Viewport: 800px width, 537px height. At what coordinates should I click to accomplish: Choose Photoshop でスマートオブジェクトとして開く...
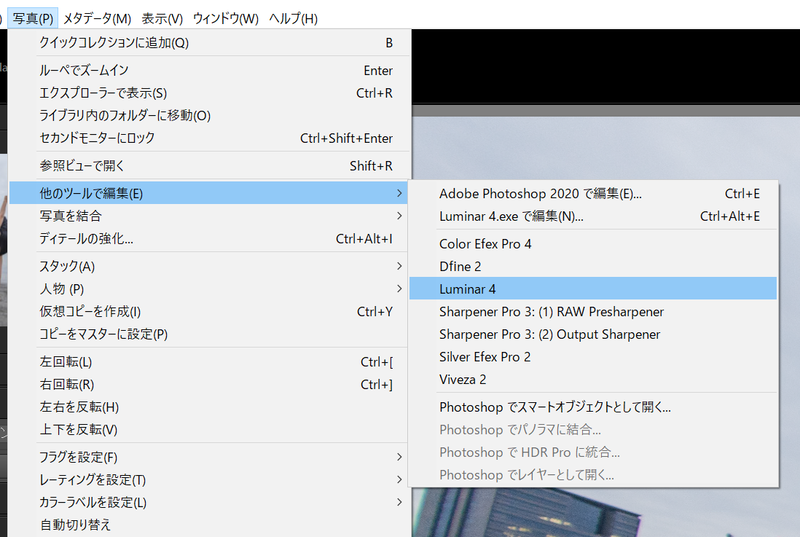tap(593, 407)
